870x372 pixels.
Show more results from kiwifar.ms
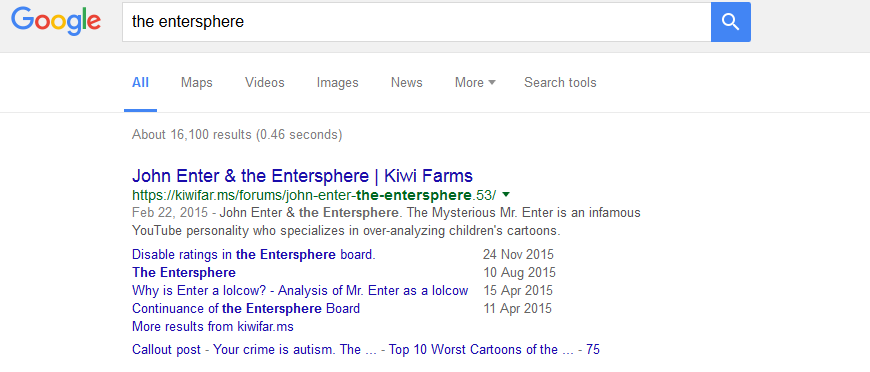click(213, 326)
